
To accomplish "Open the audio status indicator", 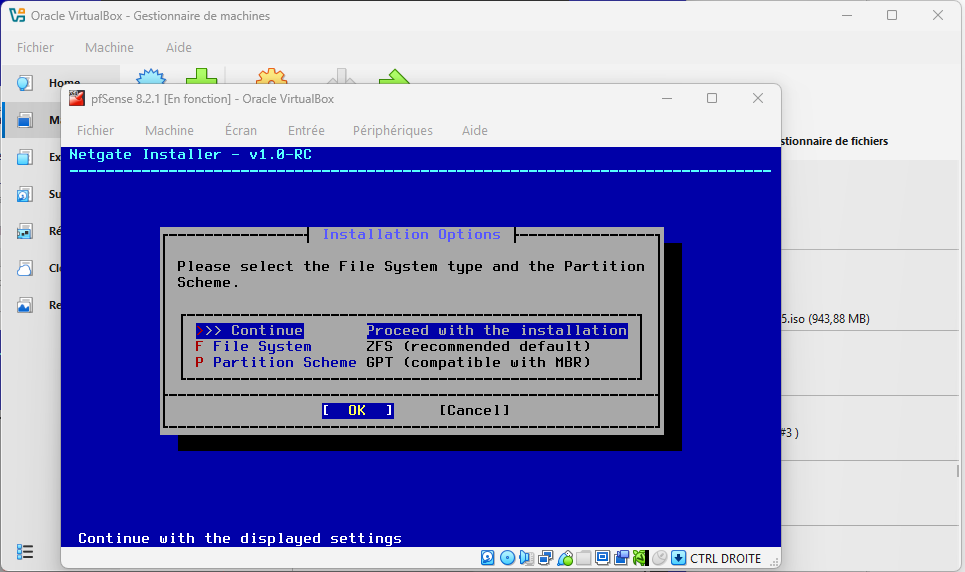I will 526,558.
